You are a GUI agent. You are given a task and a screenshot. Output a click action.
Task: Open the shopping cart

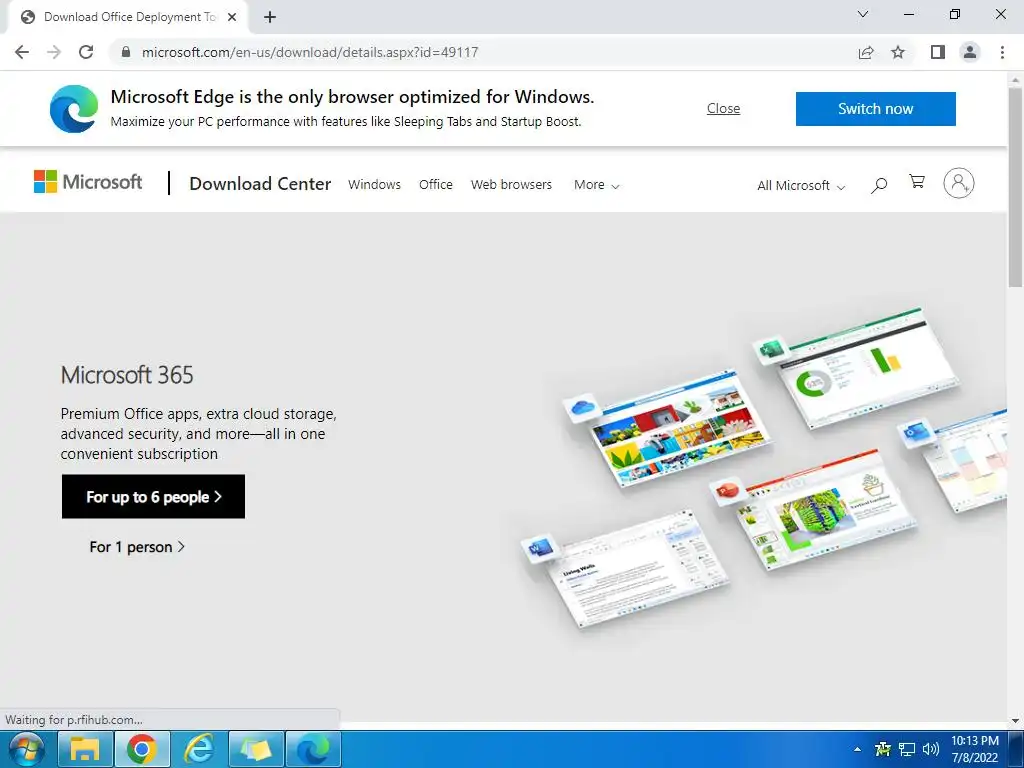click(917, 182)
